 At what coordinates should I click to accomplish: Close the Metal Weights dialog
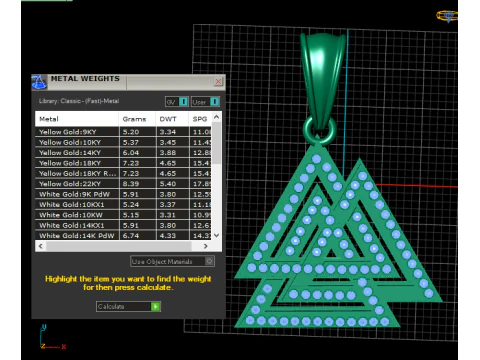218,81
